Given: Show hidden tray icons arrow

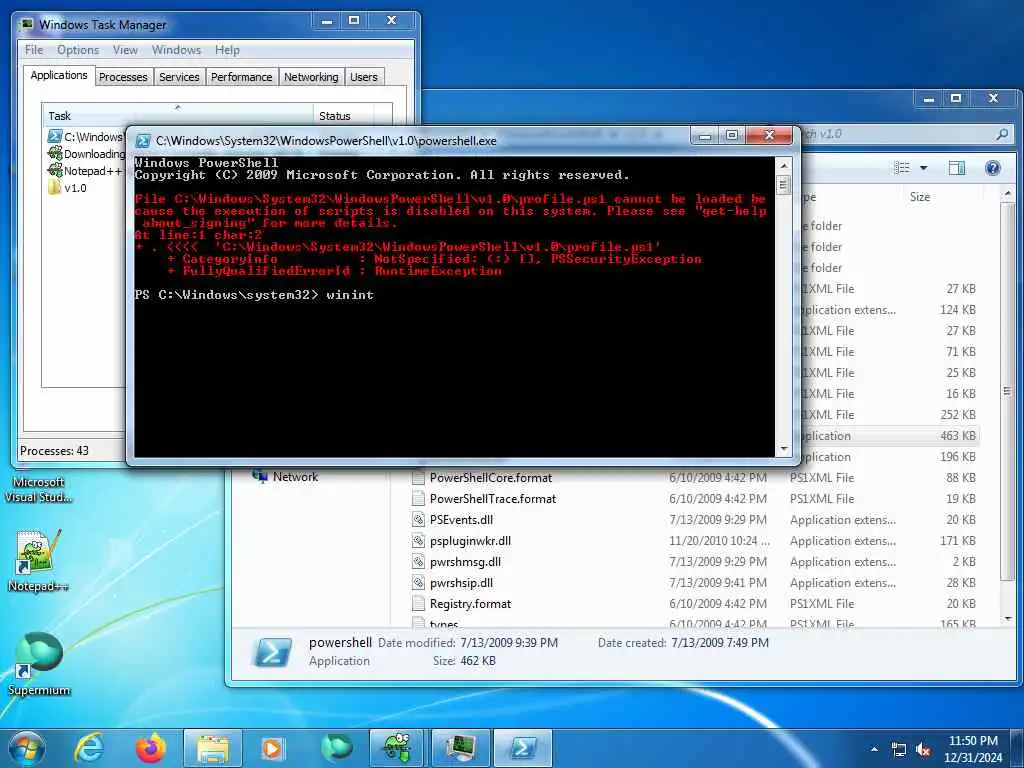Looking at the screenshot, I should click(x=874, y=749).
